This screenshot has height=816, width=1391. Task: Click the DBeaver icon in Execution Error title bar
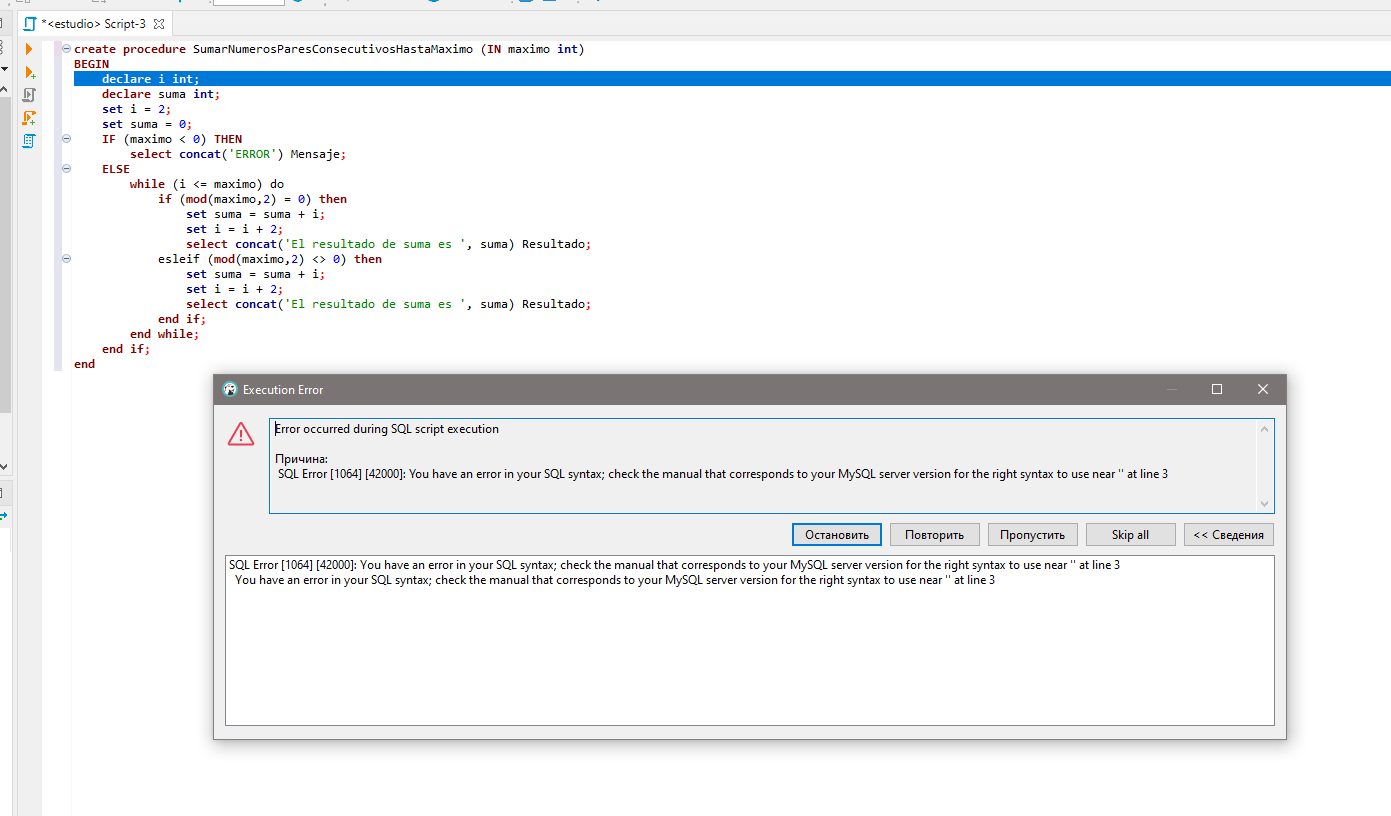tap(230, 390)
